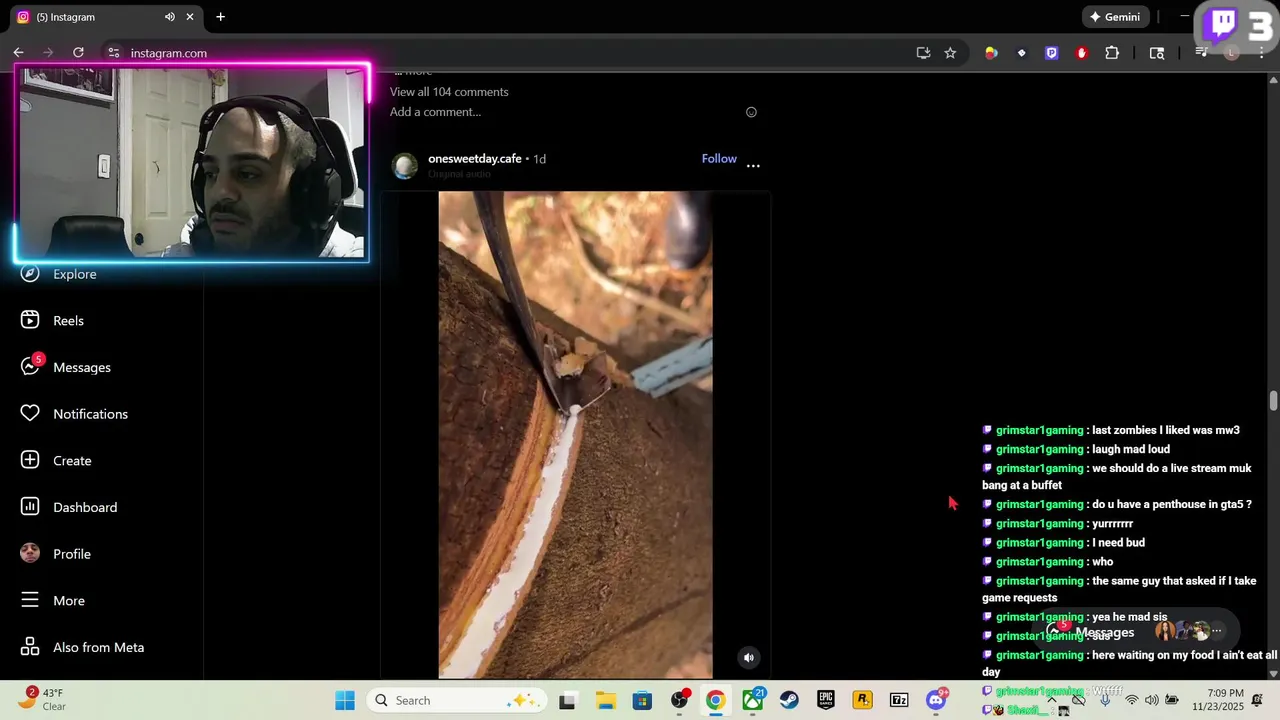Click the dark diamond extension icon

click(x=1021, y=53)
